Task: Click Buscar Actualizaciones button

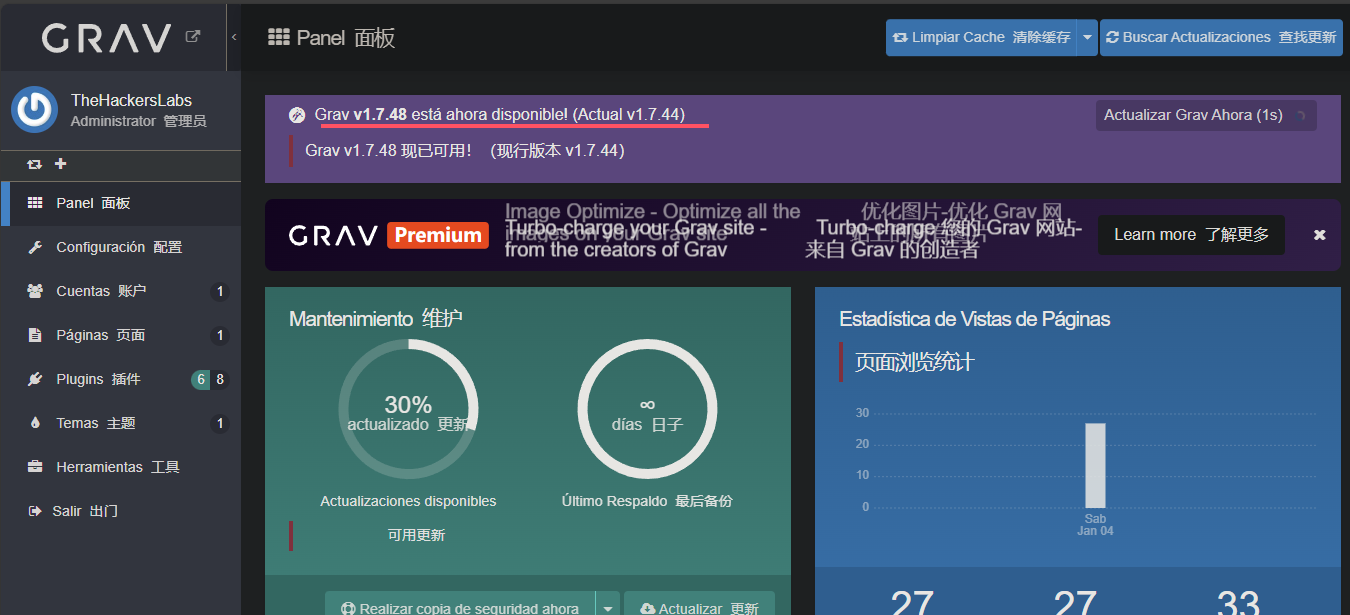Action: tap(1221, 38)
